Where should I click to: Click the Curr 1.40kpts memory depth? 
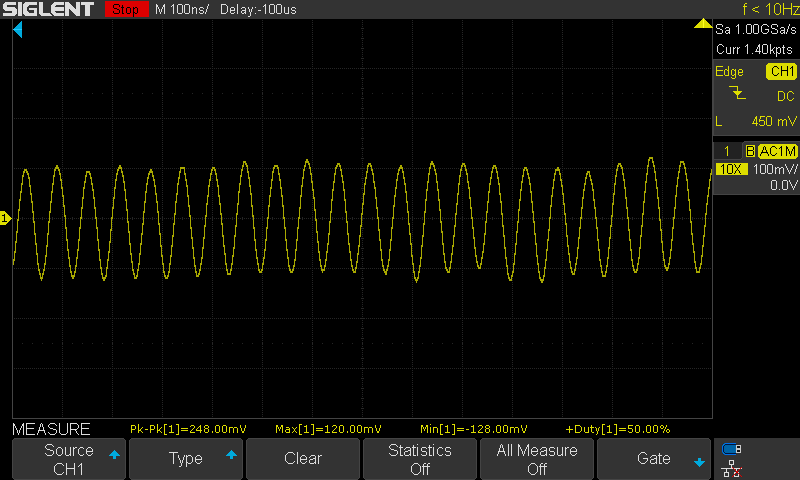pos(754,49)
